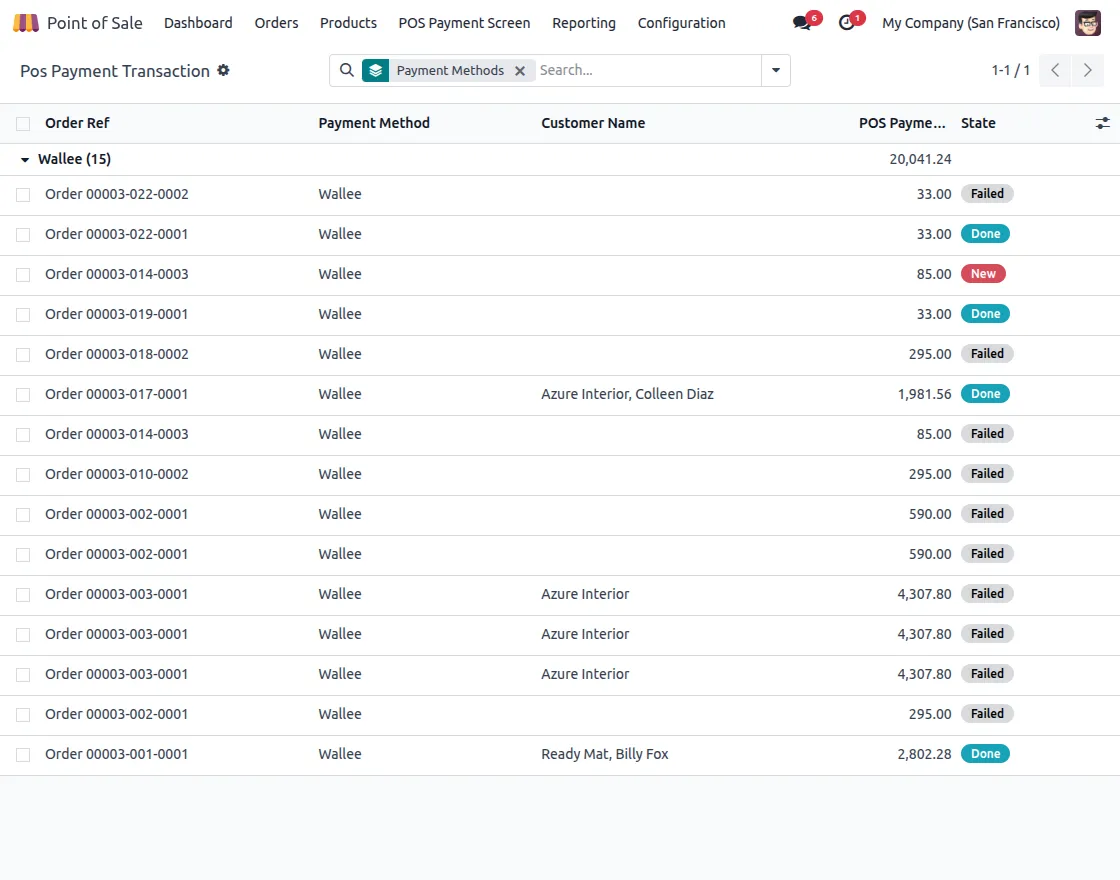
Task: Open the Dashboard menu
Action: coord(198,23)
